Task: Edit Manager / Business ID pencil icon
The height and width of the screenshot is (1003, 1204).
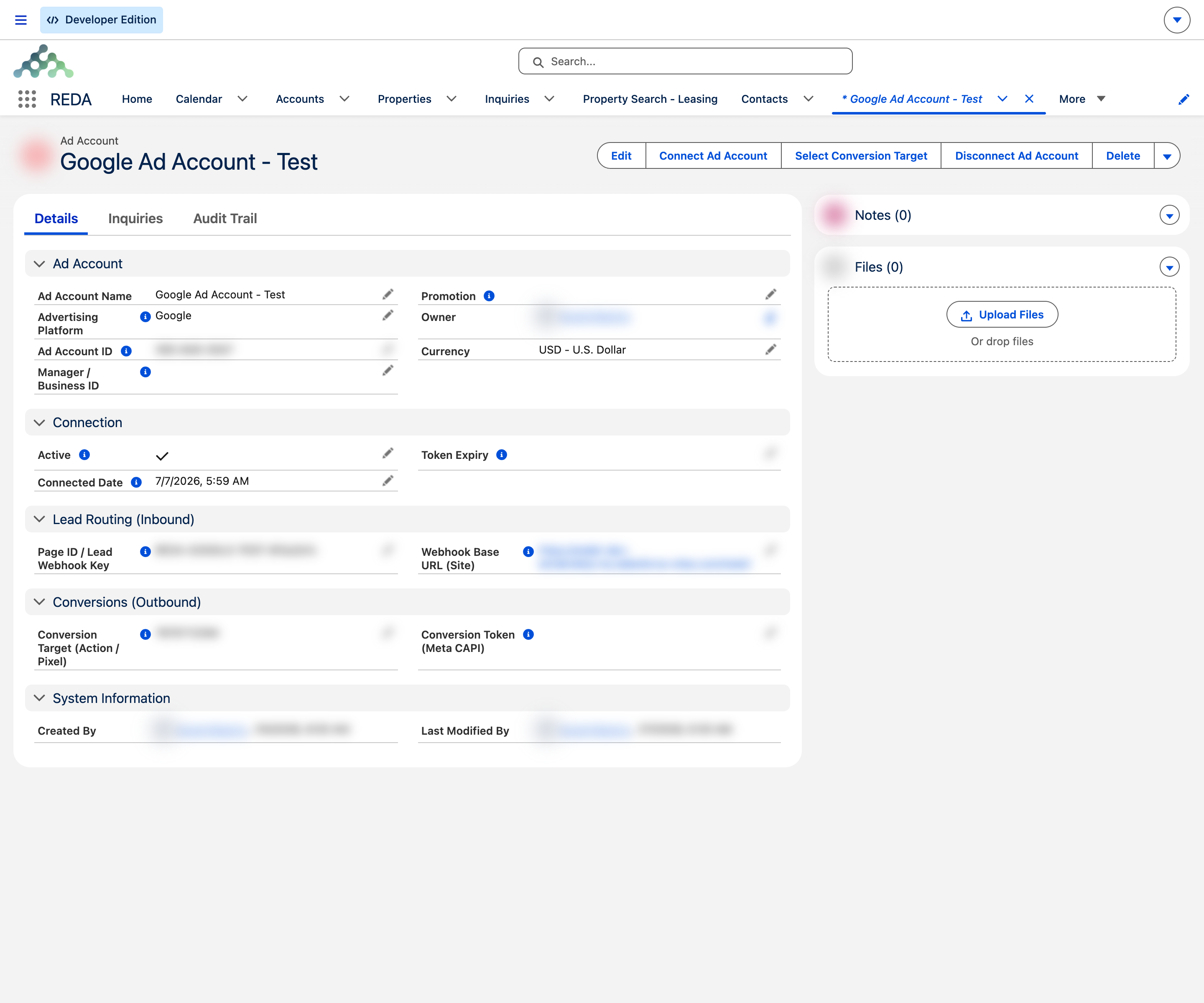Action: 388,371
